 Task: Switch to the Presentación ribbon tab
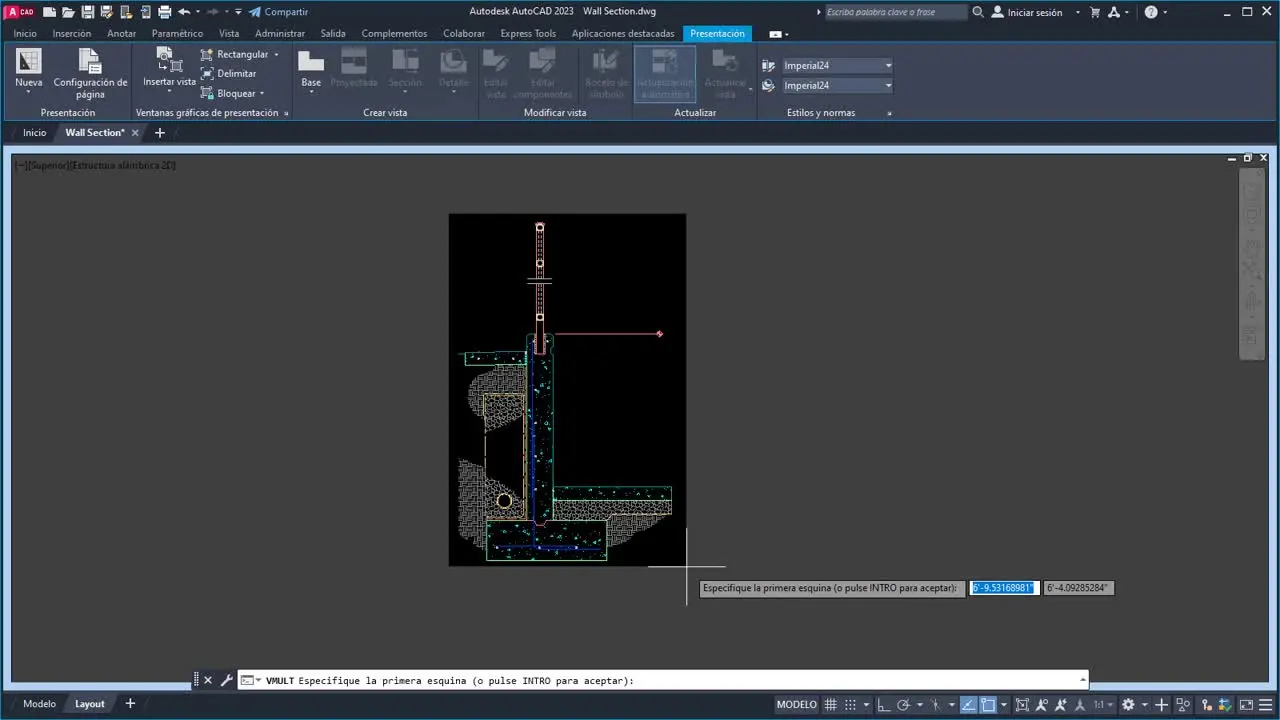coord(717,33)
